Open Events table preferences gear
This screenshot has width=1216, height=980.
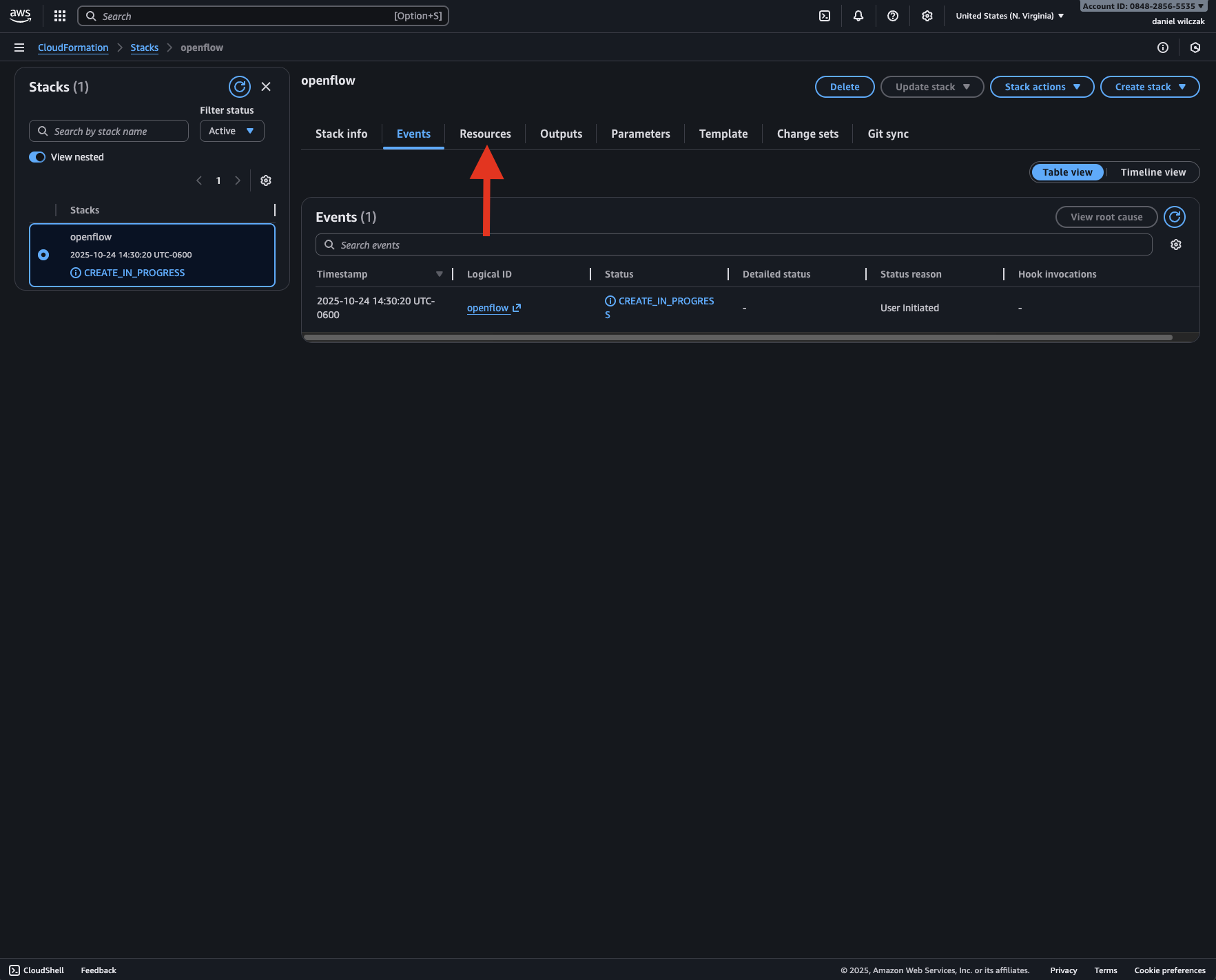click(x=1176, y=244)
